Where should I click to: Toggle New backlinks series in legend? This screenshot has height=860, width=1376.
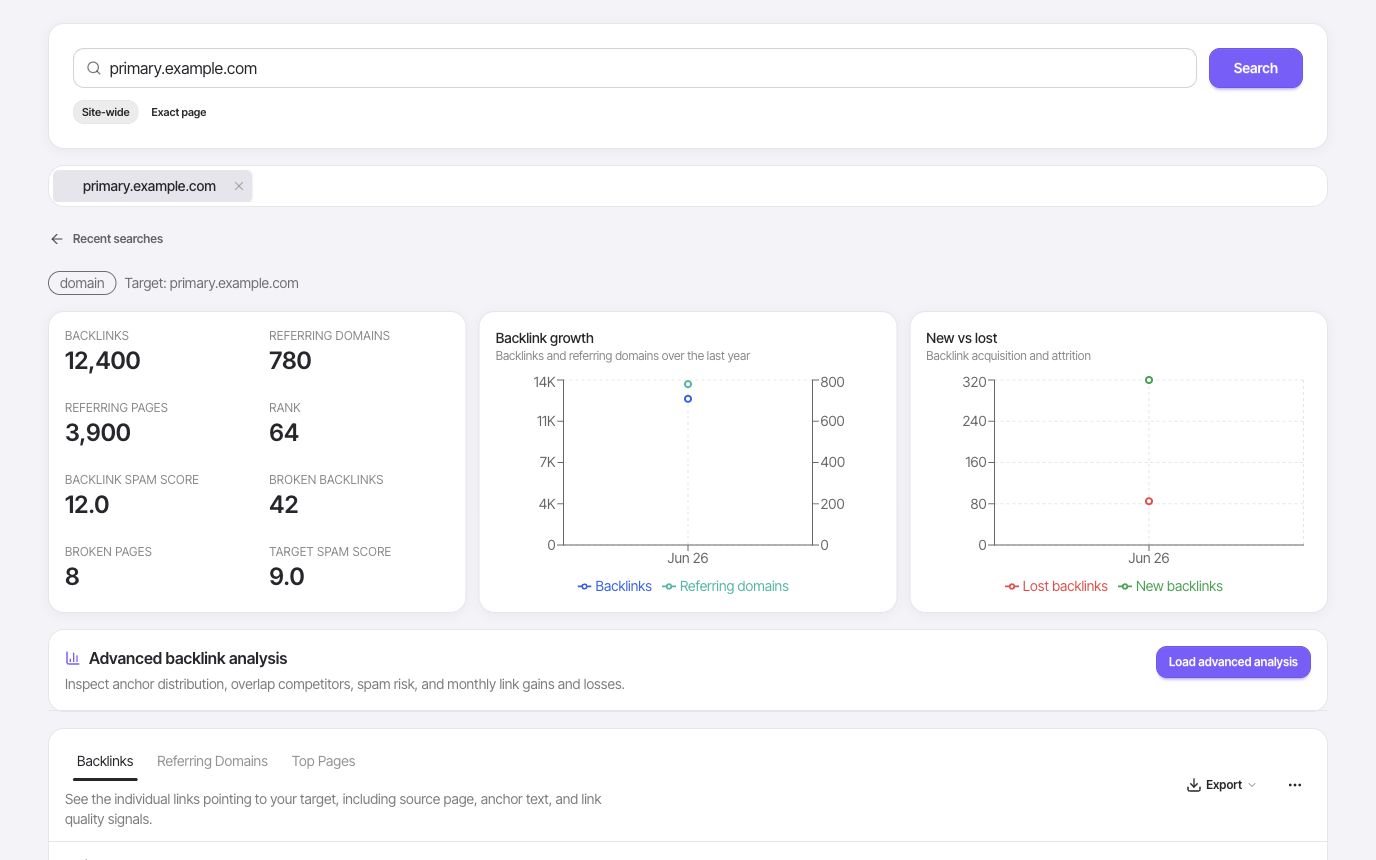(x=1170, y=586)
